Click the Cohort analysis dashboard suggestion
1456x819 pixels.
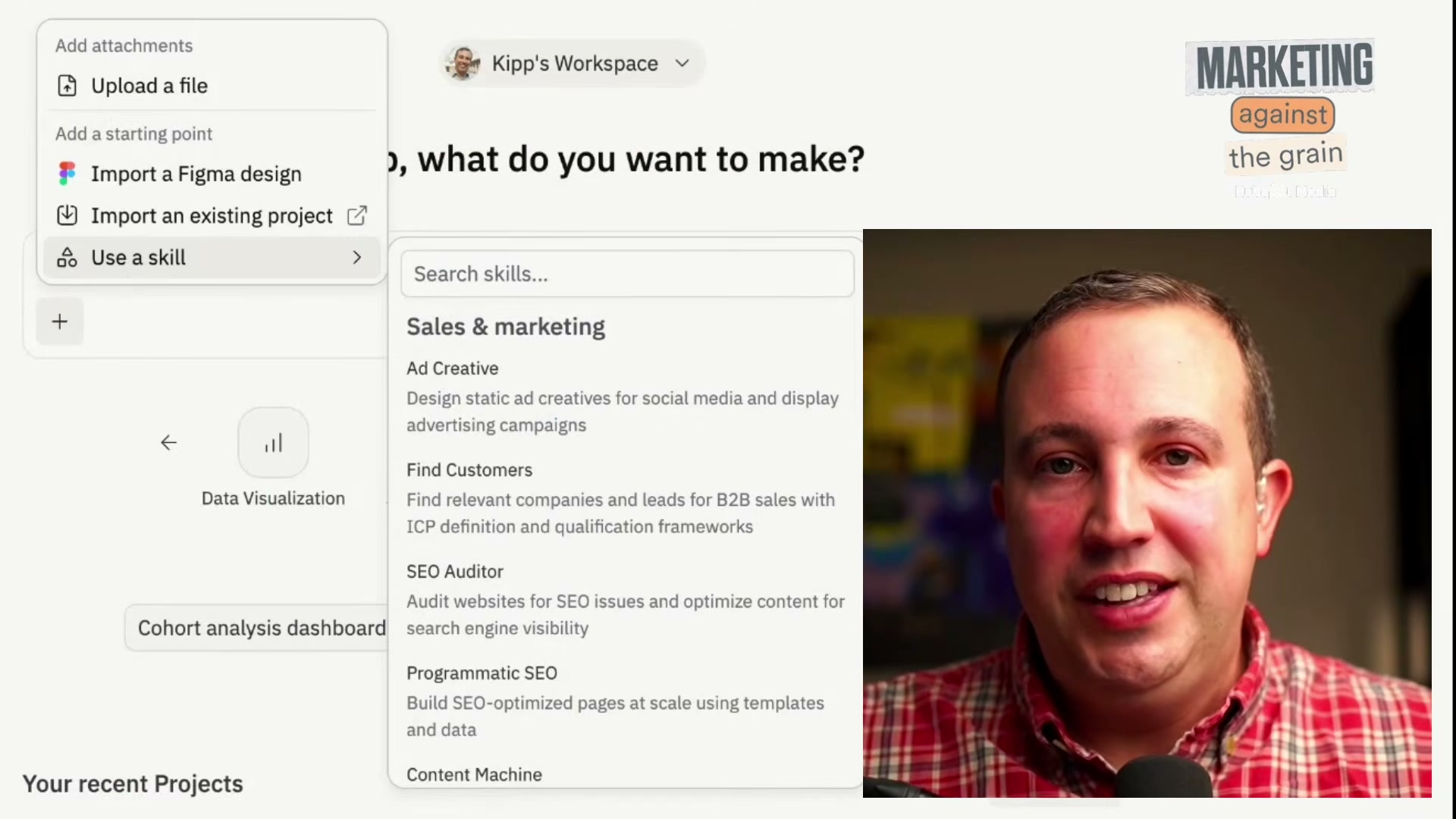pos(258,628)
